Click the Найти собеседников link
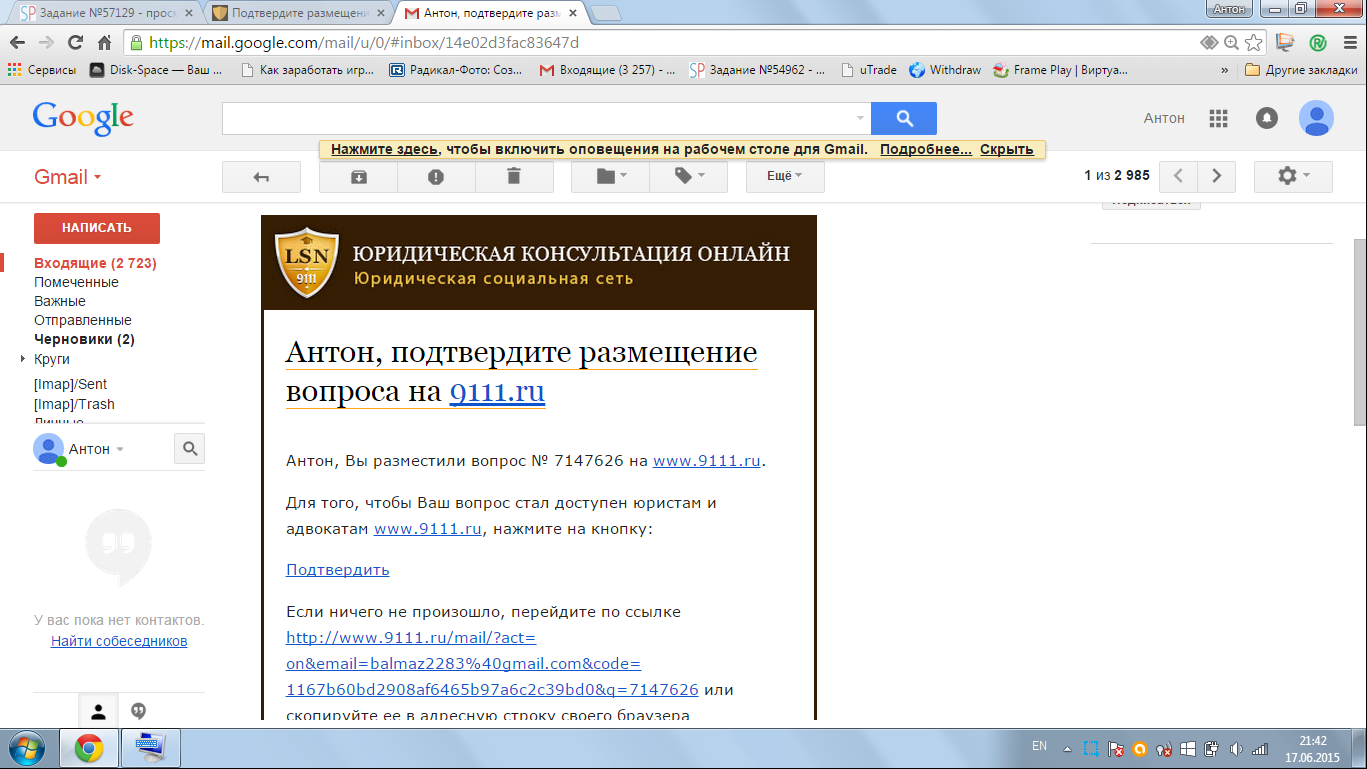 pyautogui.click(x=119, y=641)
